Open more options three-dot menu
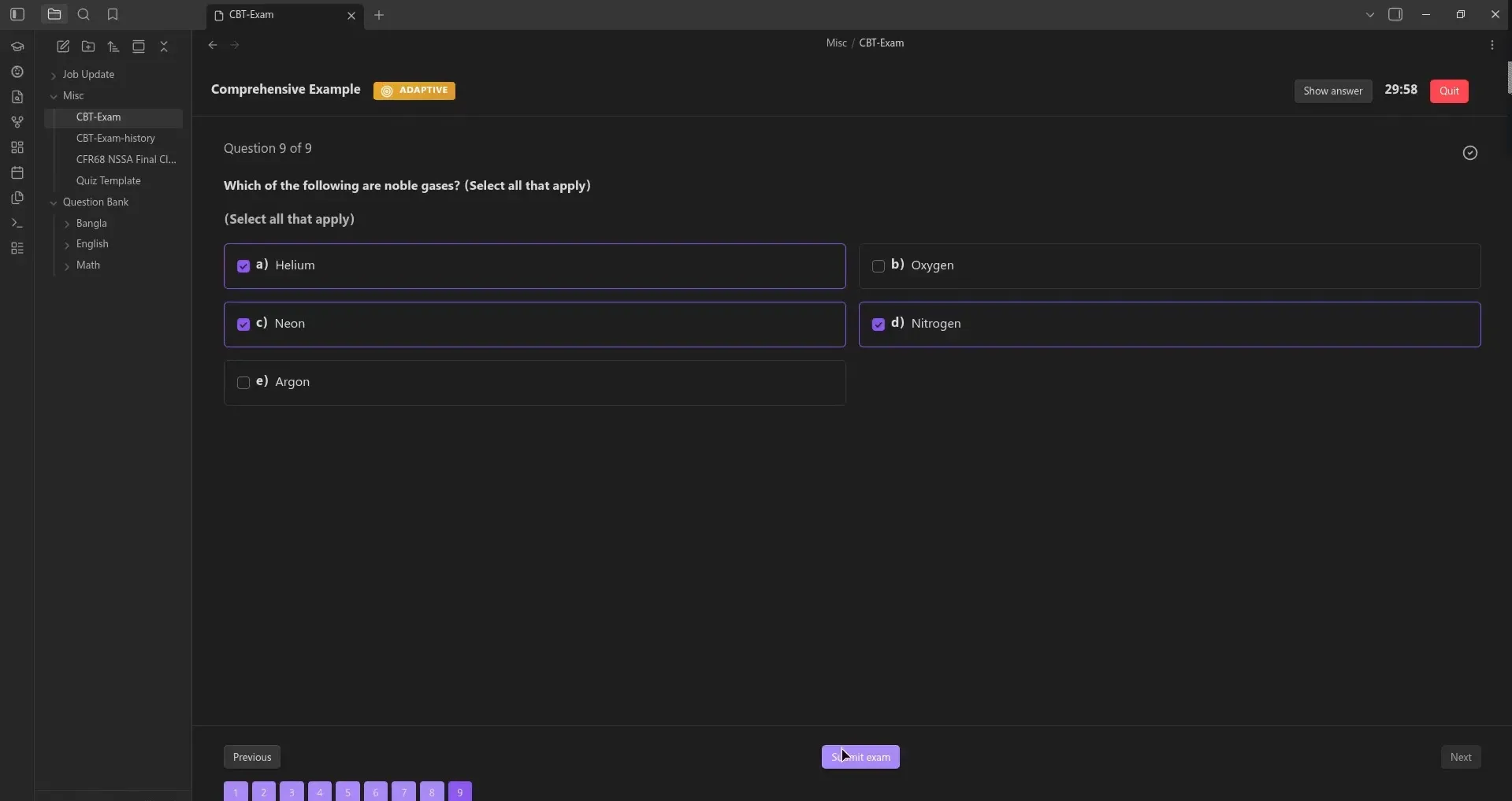This screenshot has height=801, width=1512. pyautogui.click(x=1492, y=45)
